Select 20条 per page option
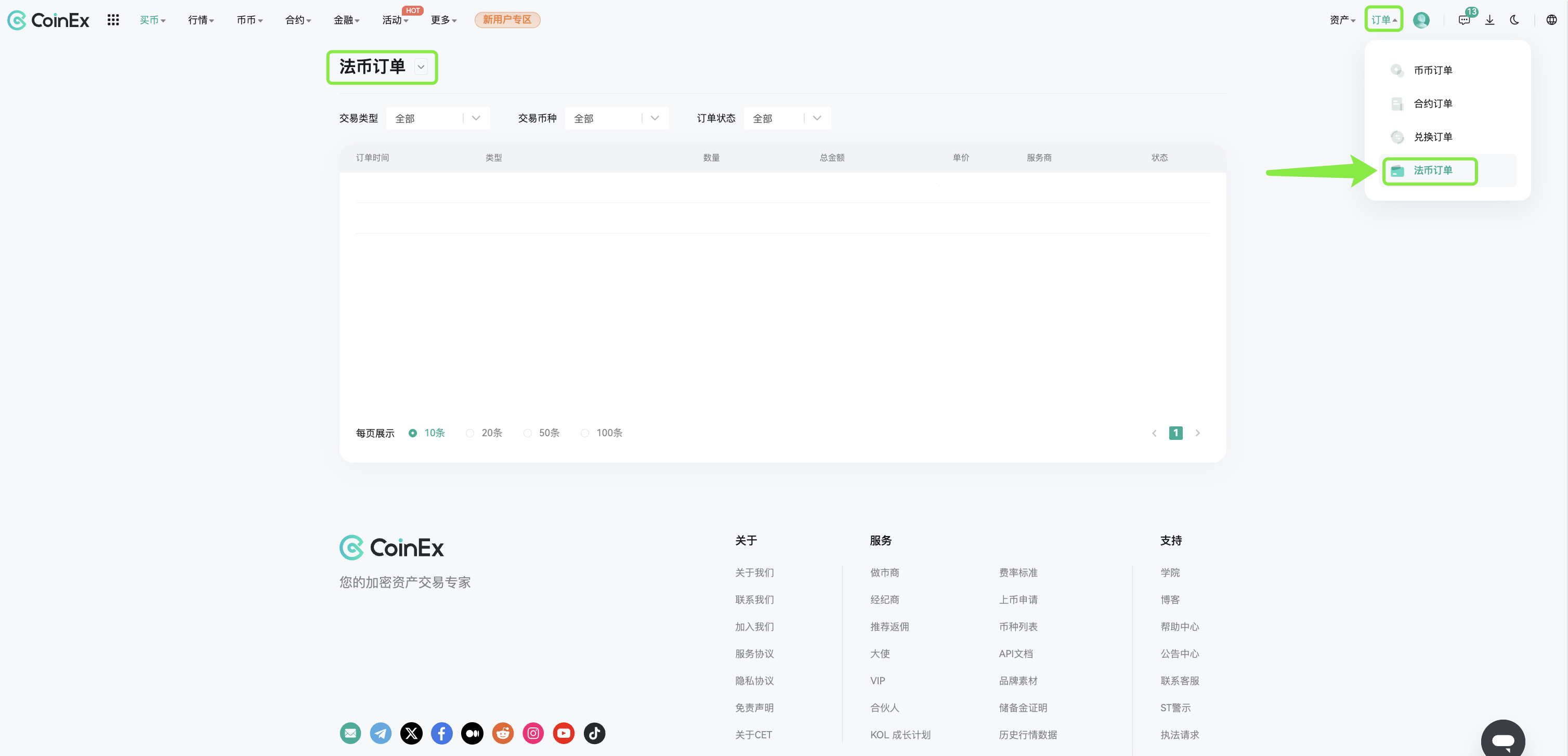 tap(485, 433)
